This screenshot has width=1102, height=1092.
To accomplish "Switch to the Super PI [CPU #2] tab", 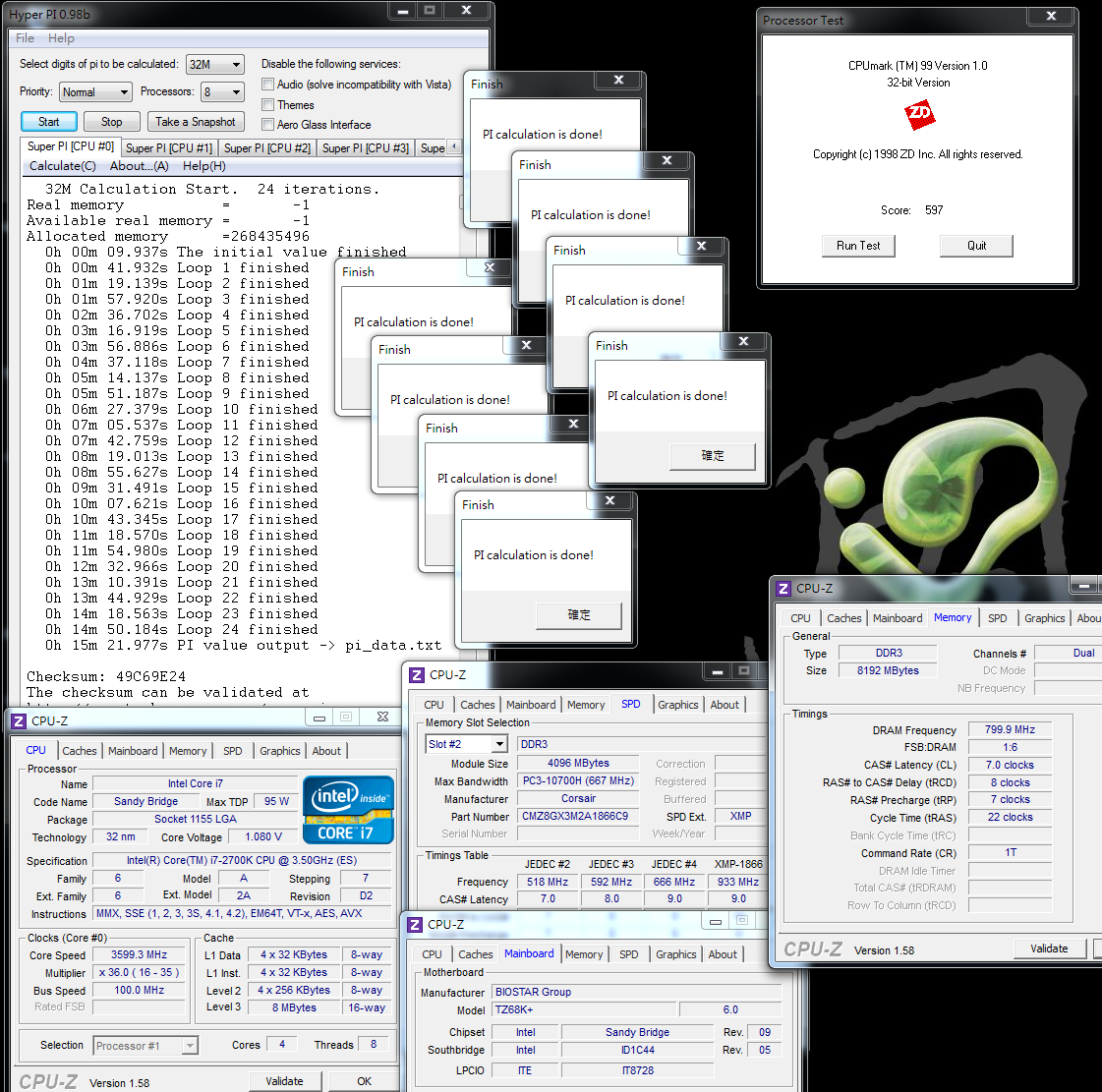I will coord(267,148).
